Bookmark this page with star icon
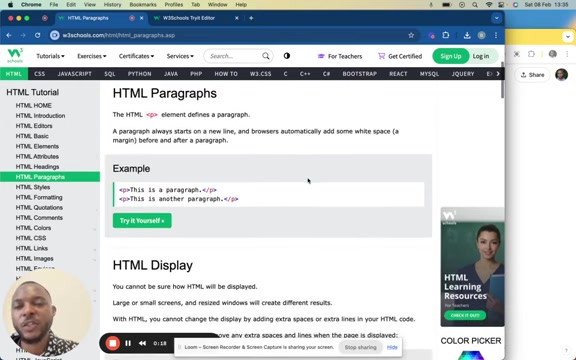Viewport: 576px width, 360px height. pos(411,35)
